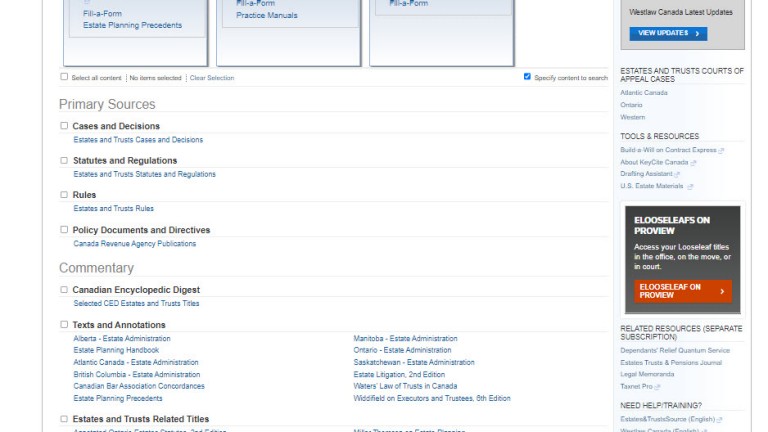This screenshot has width=768, height=432.
Task: Click external-link icon beside Build-a-Will
Action: [x=721, y=151]
